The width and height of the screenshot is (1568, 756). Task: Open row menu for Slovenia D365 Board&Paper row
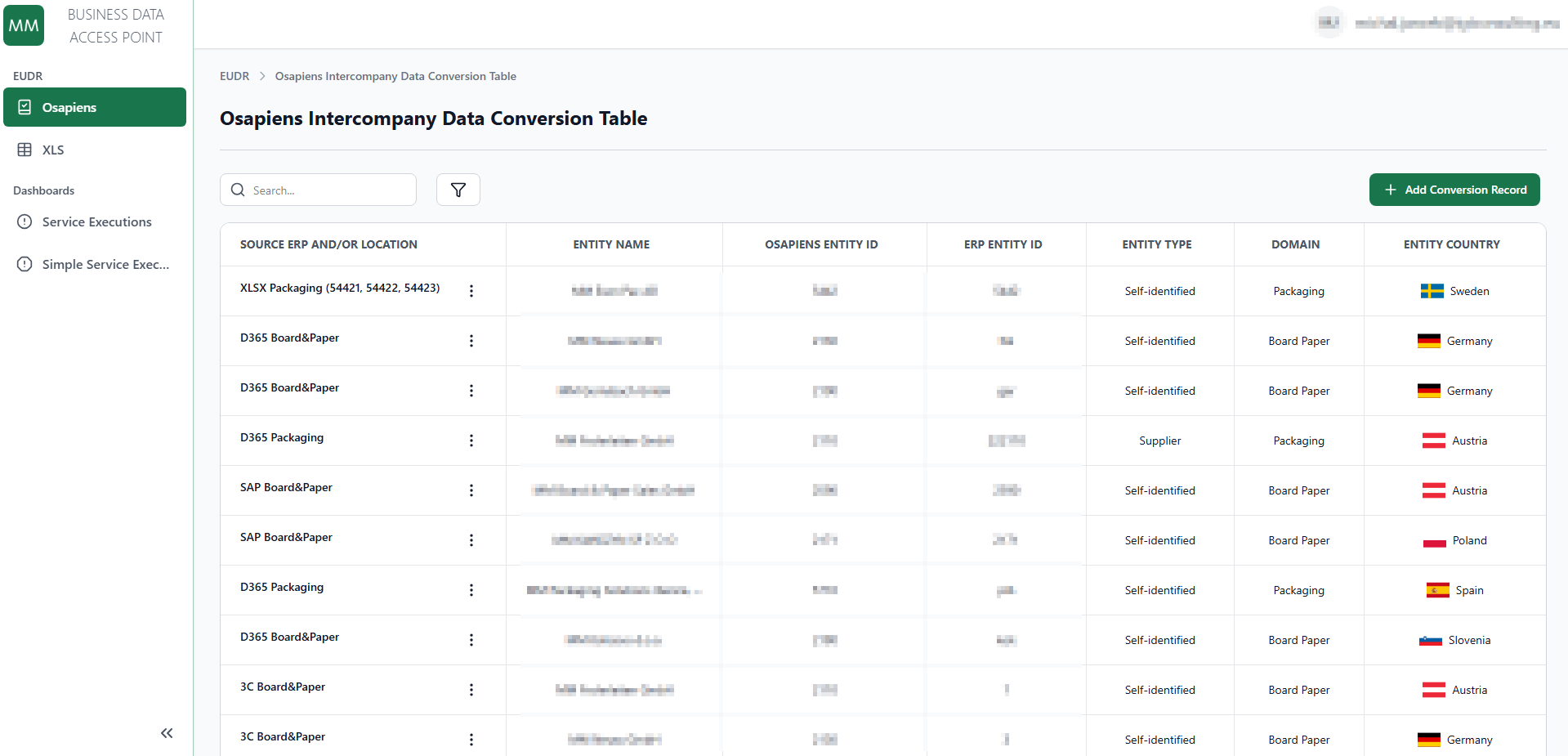(471, 640)
